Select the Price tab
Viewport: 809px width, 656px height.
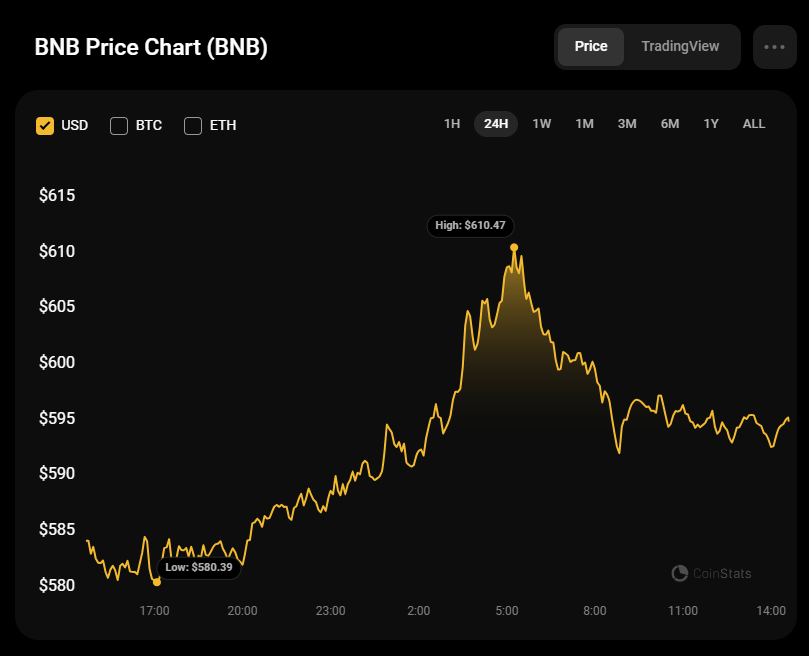coord(591,46)
